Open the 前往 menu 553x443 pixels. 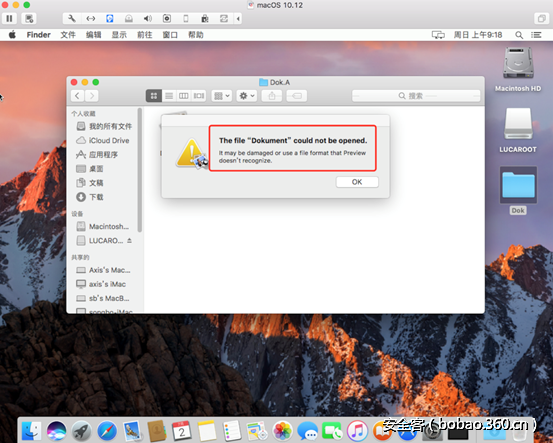coord(145,35)
